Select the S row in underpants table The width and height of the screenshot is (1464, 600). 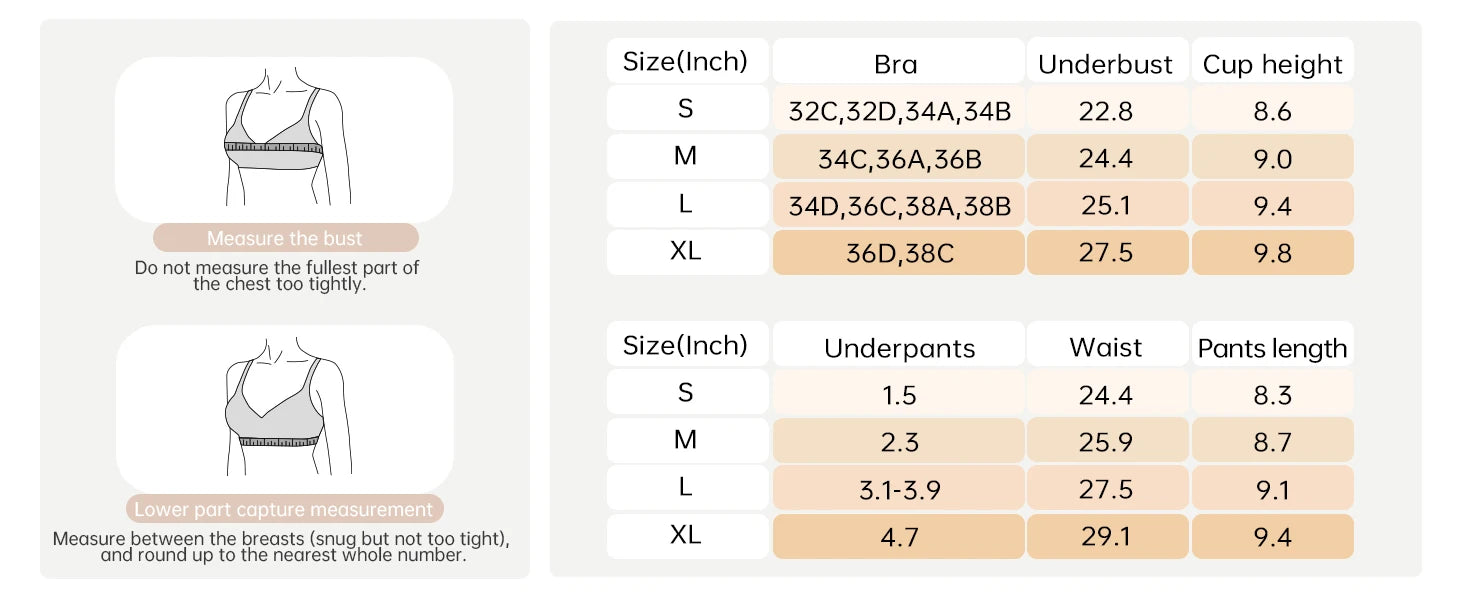(980, 392)
